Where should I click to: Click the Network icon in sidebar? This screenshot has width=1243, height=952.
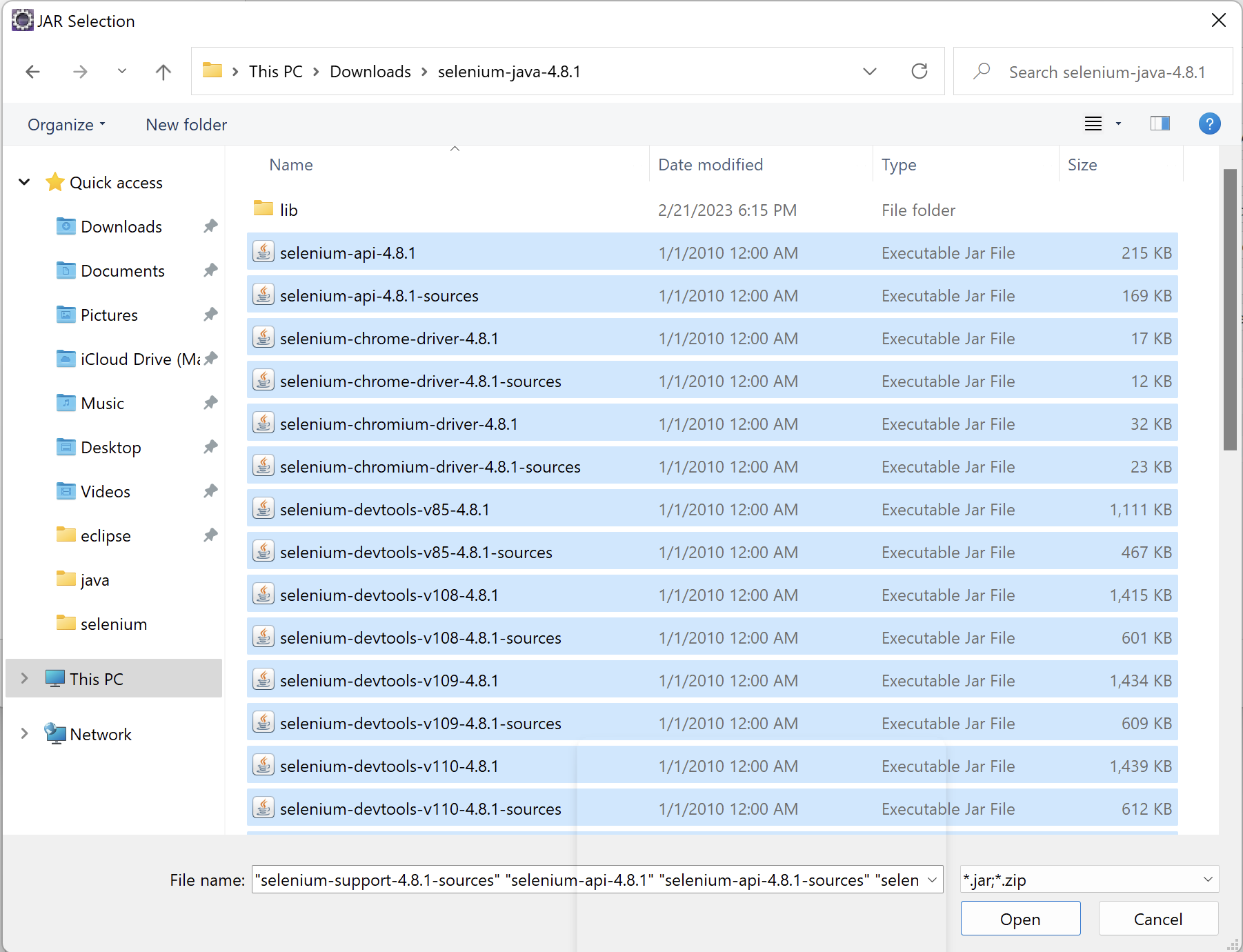tap(55, 733)
